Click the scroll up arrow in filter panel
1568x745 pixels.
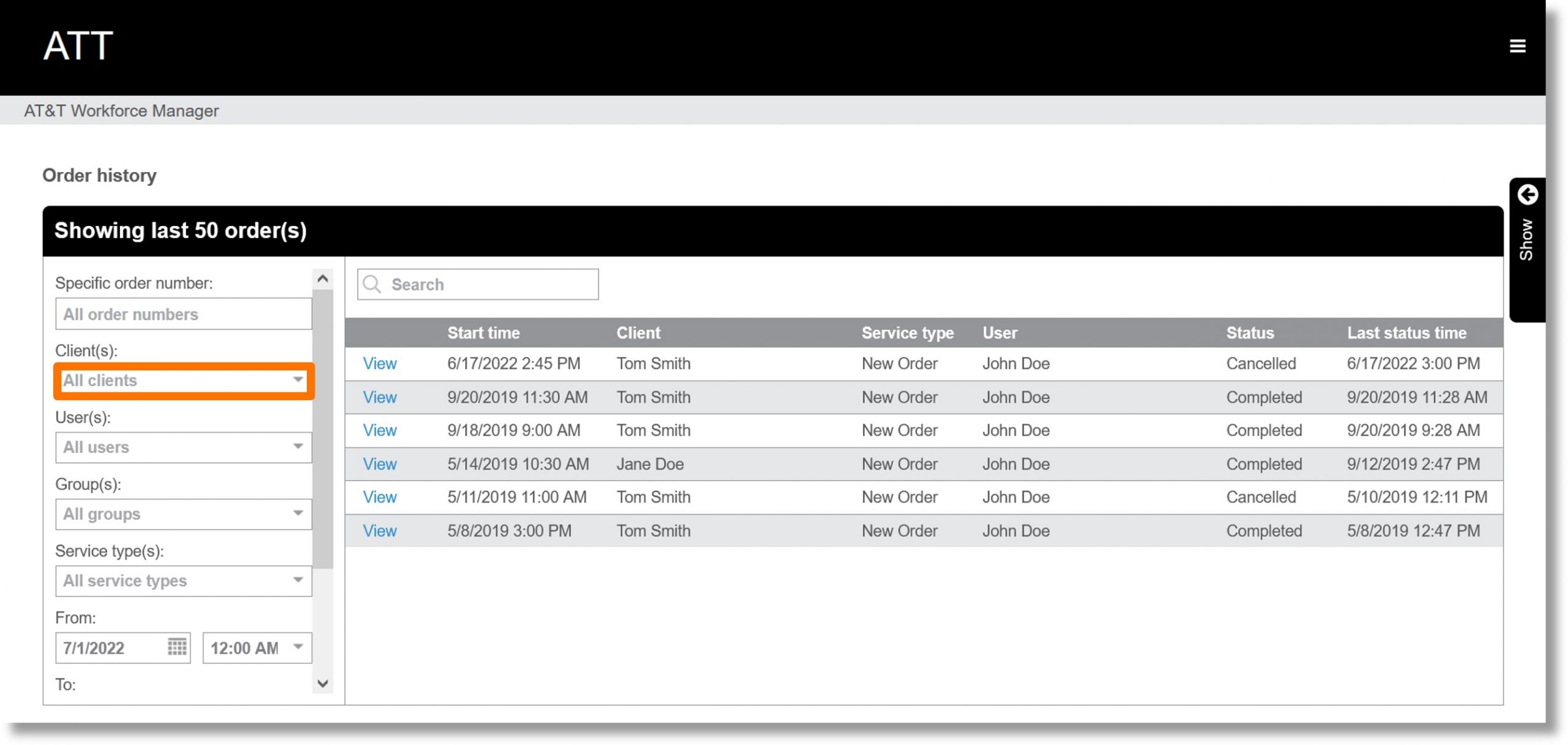pos(322,278)
